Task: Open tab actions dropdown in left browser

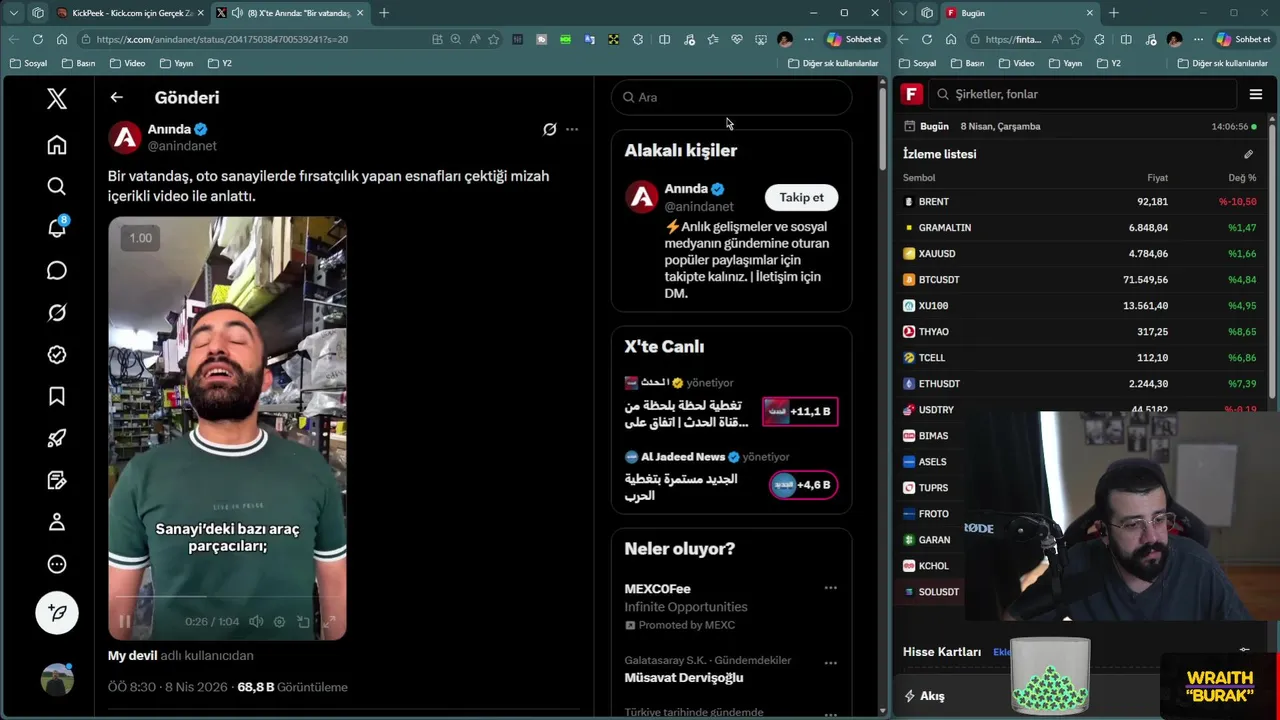Action: click(x=14, y=13)
